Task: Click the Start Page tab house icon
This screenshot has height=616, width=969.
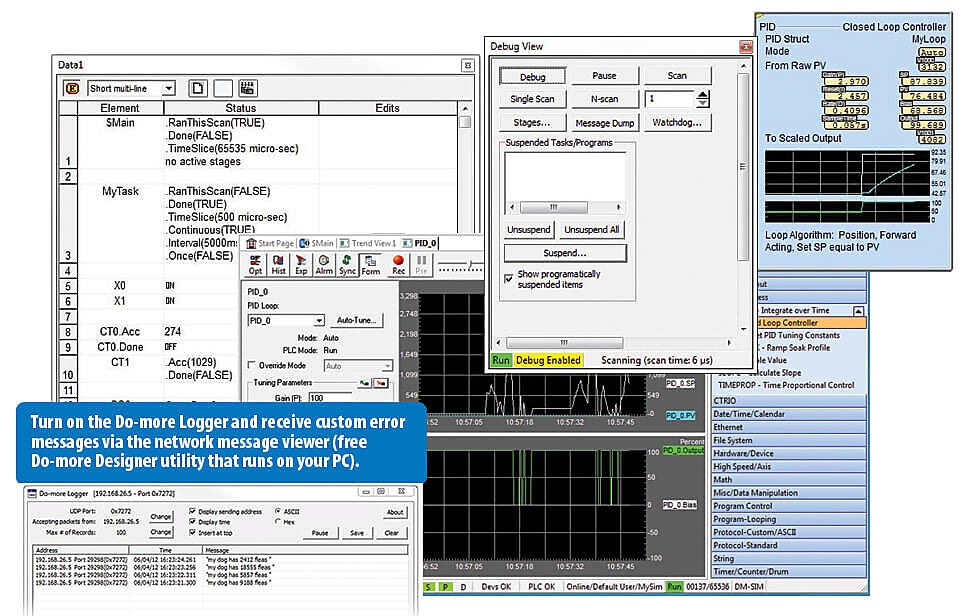Action: (252, 243)
